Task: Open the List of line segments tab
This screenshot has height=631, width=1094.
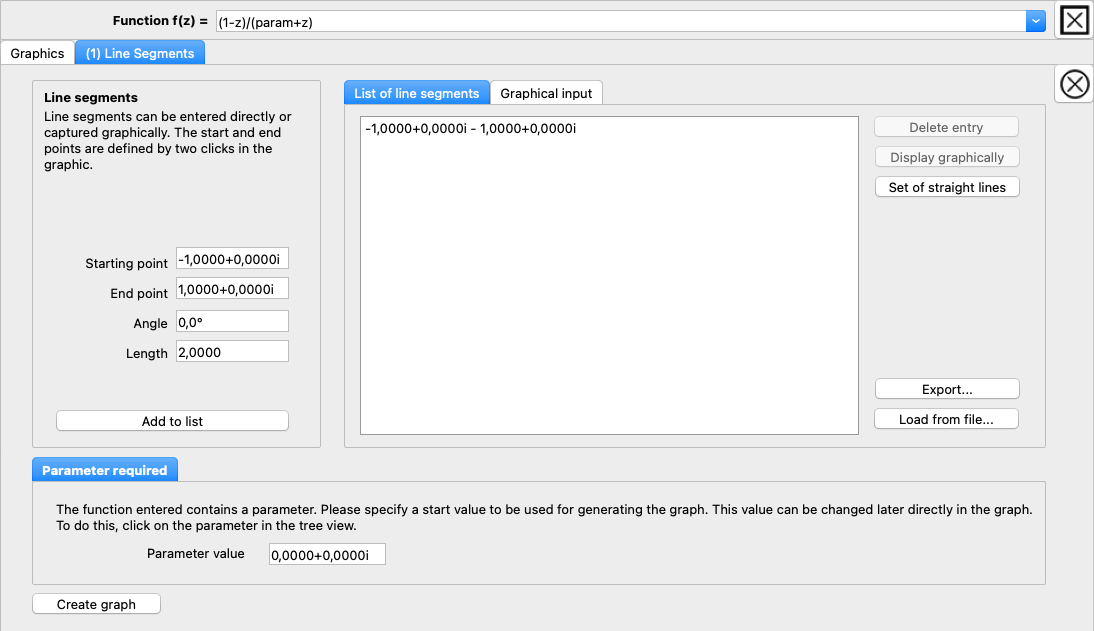Action: [x=417, y=93]
